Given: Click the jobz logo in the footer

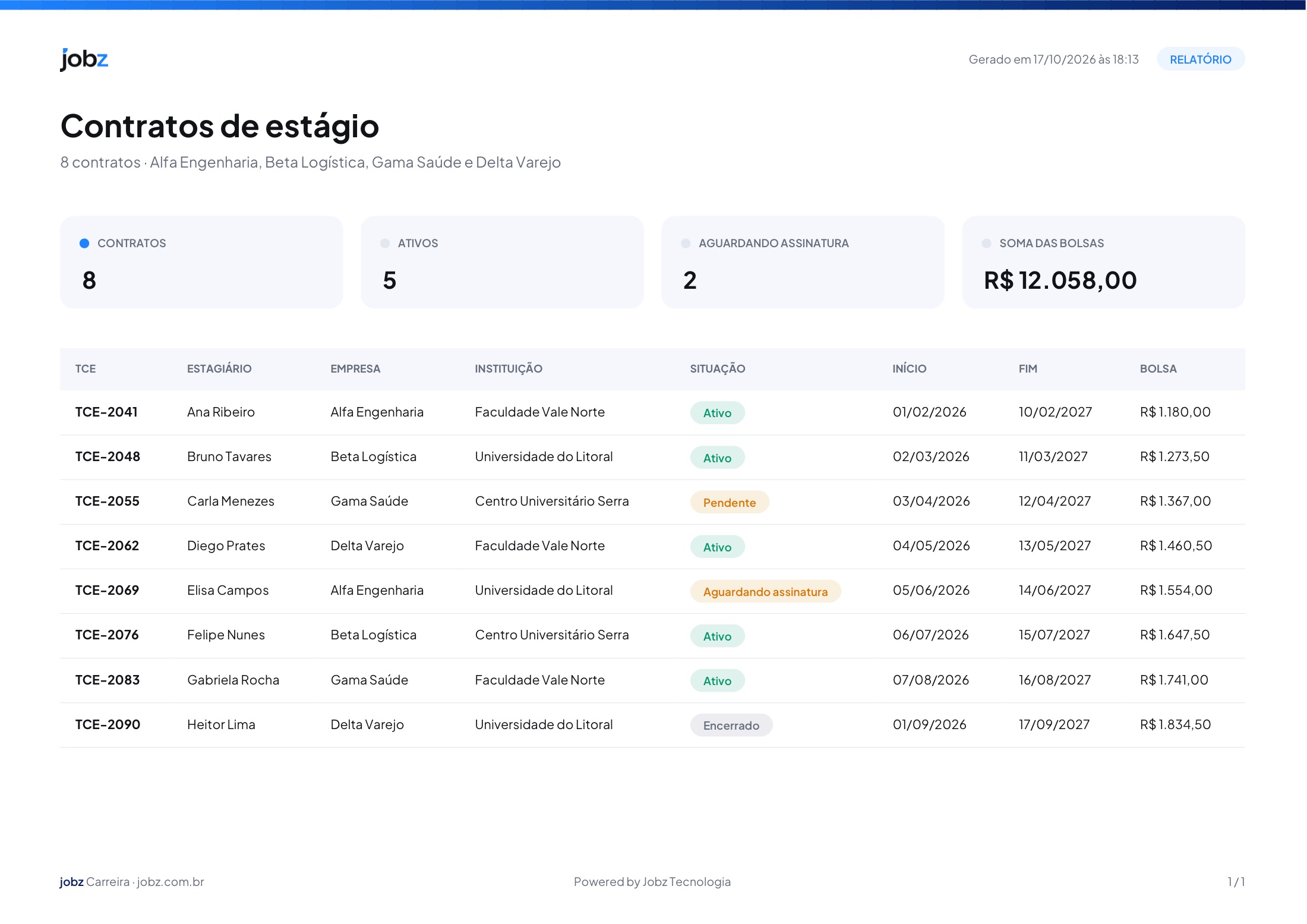Looking at the screenshot, I should click(x=71, y=882).
